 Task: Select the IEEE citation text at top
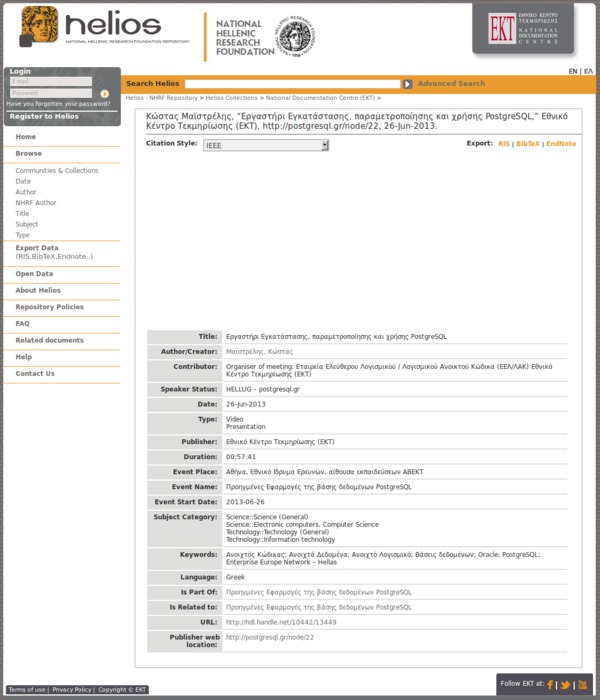click(357, 121)
